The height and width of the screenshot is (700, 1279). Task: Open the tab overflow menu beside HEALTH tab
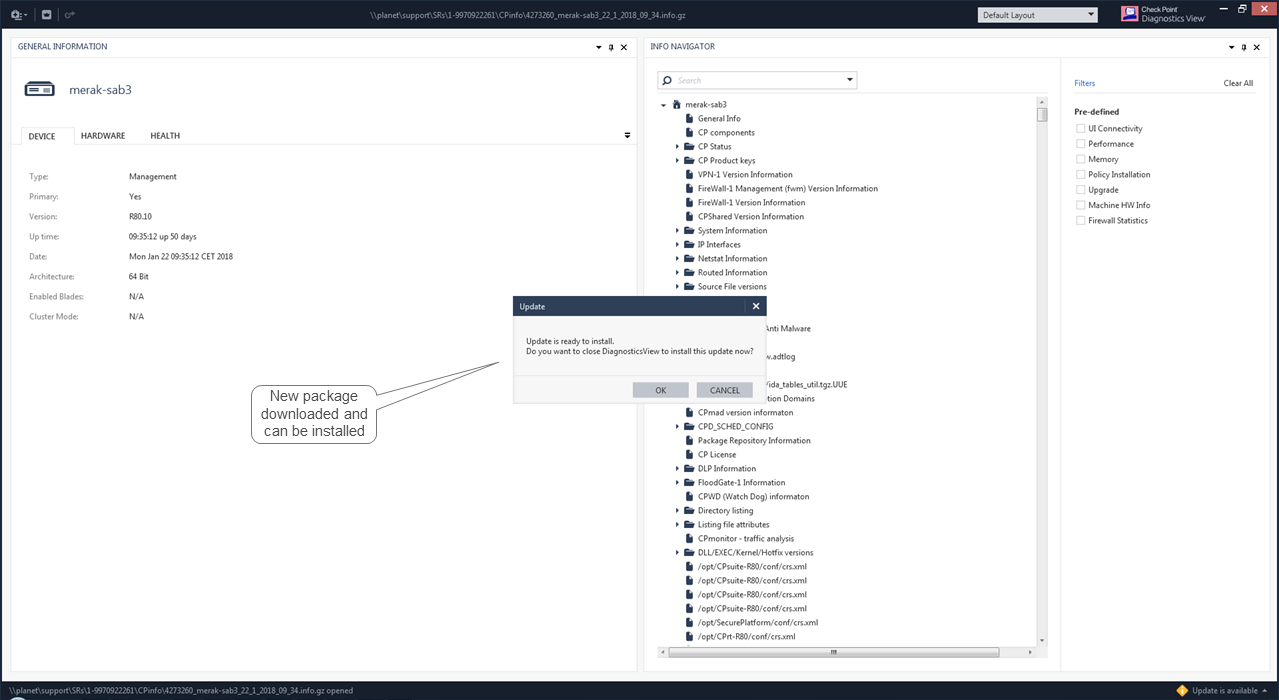[x=628, y=135]
